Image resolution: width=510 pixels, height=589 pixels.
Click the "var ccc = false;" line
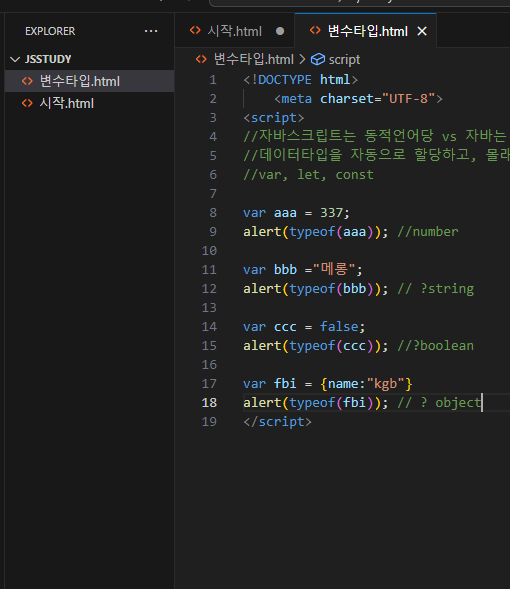(304, 327)
